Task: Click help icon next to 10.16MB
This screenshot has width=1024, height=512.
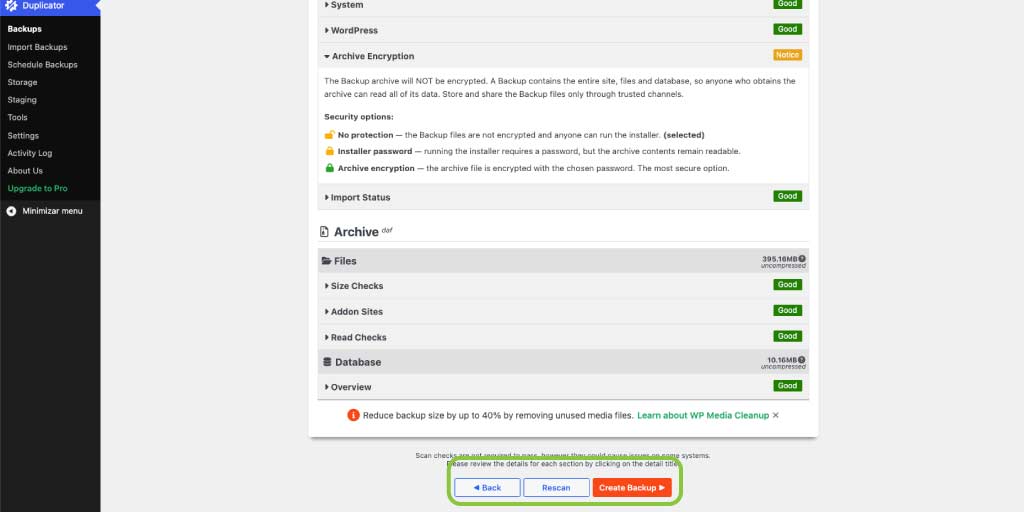Action: point(801,360)
